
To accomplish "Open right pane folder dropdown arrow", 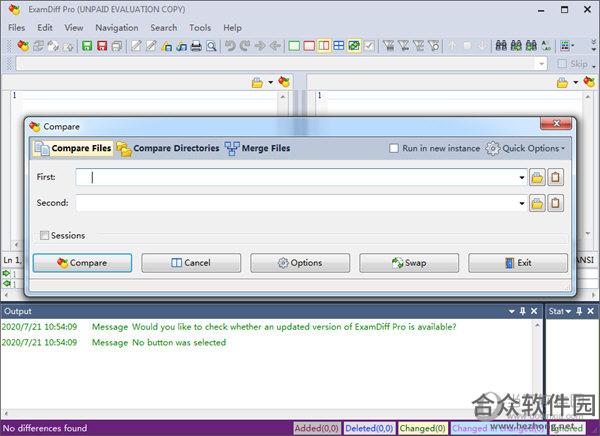I will pos(576,82).
